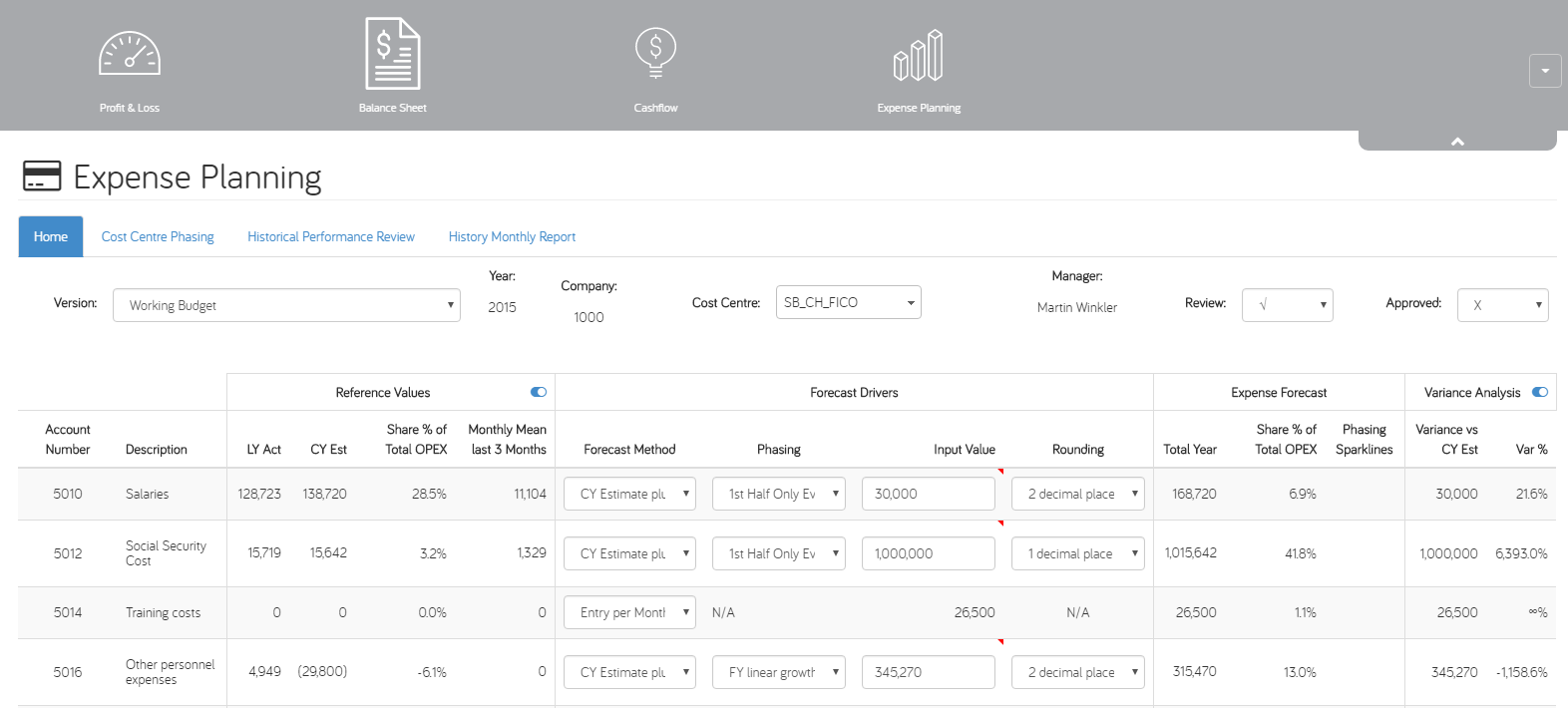Open the Balance Sheet document icon
Screen dimensions: 1568x708
pyautogui.click(x=393, y=54)
